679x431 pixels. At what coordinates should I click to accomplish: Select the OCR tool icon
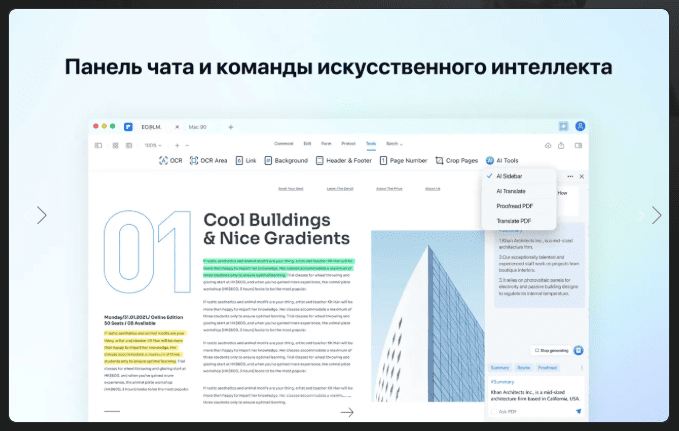(x=163, y=161)
